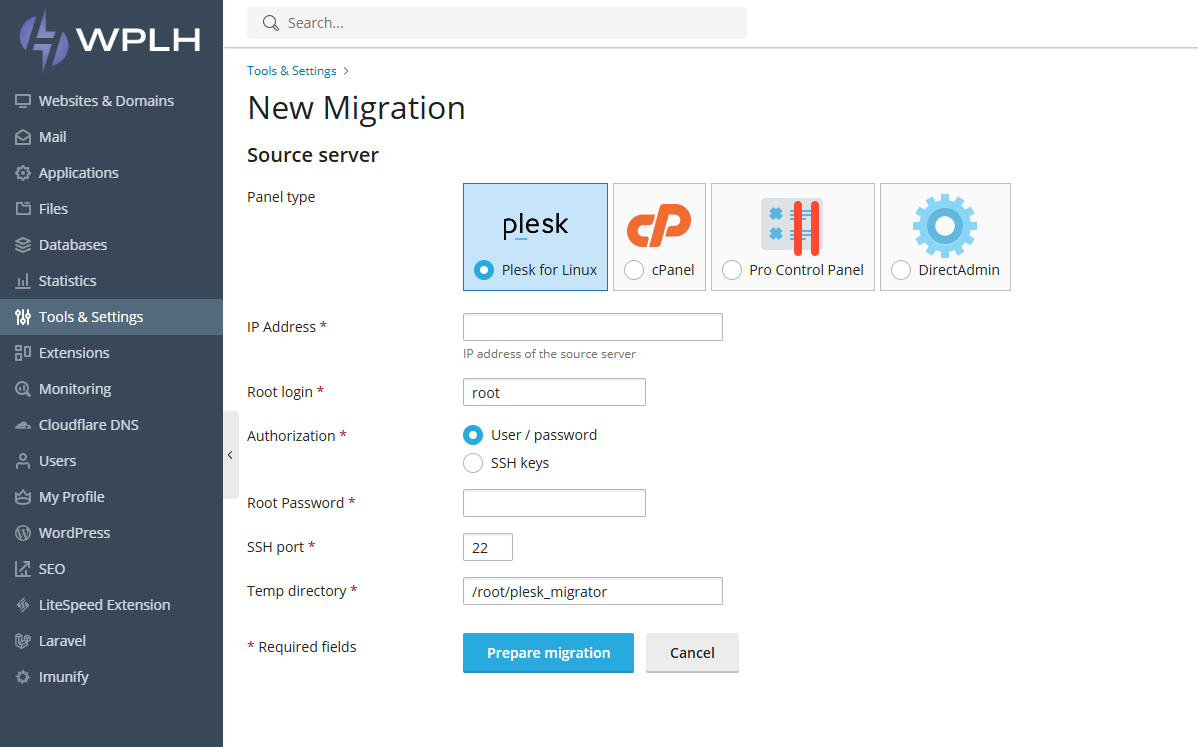Viewport: 1198px width, 747px height.
Task: Click the IP Address input field
Action: pos(593,327)
